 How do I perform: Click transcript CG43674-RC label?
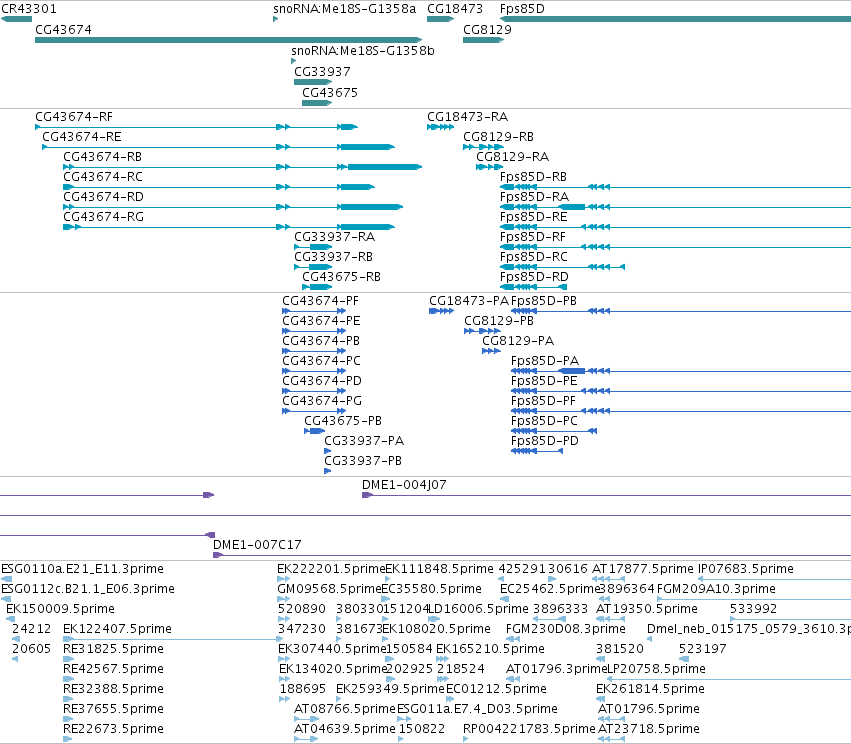[x=103, y=177]
